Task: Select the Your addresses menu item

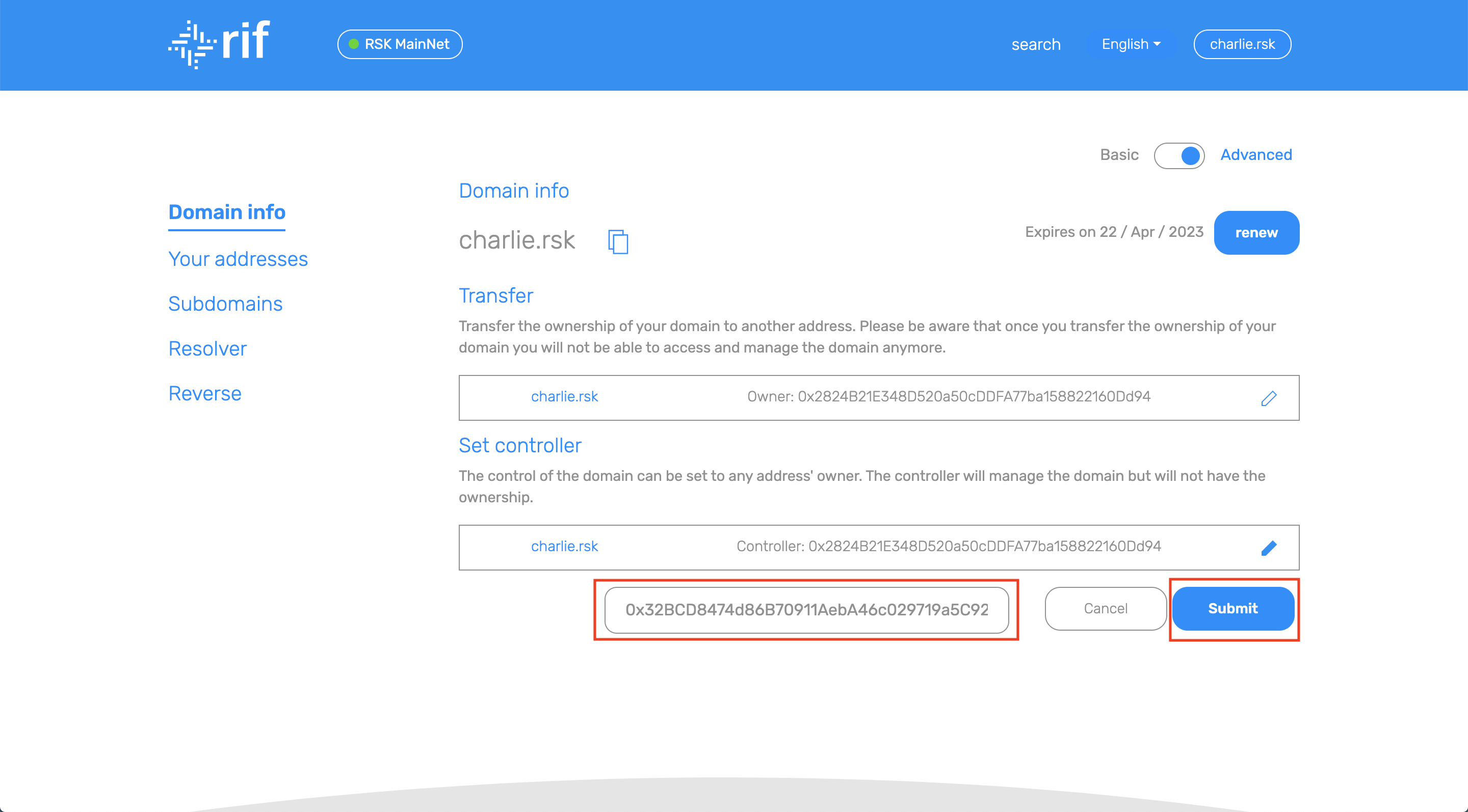Action: point(239,258)
